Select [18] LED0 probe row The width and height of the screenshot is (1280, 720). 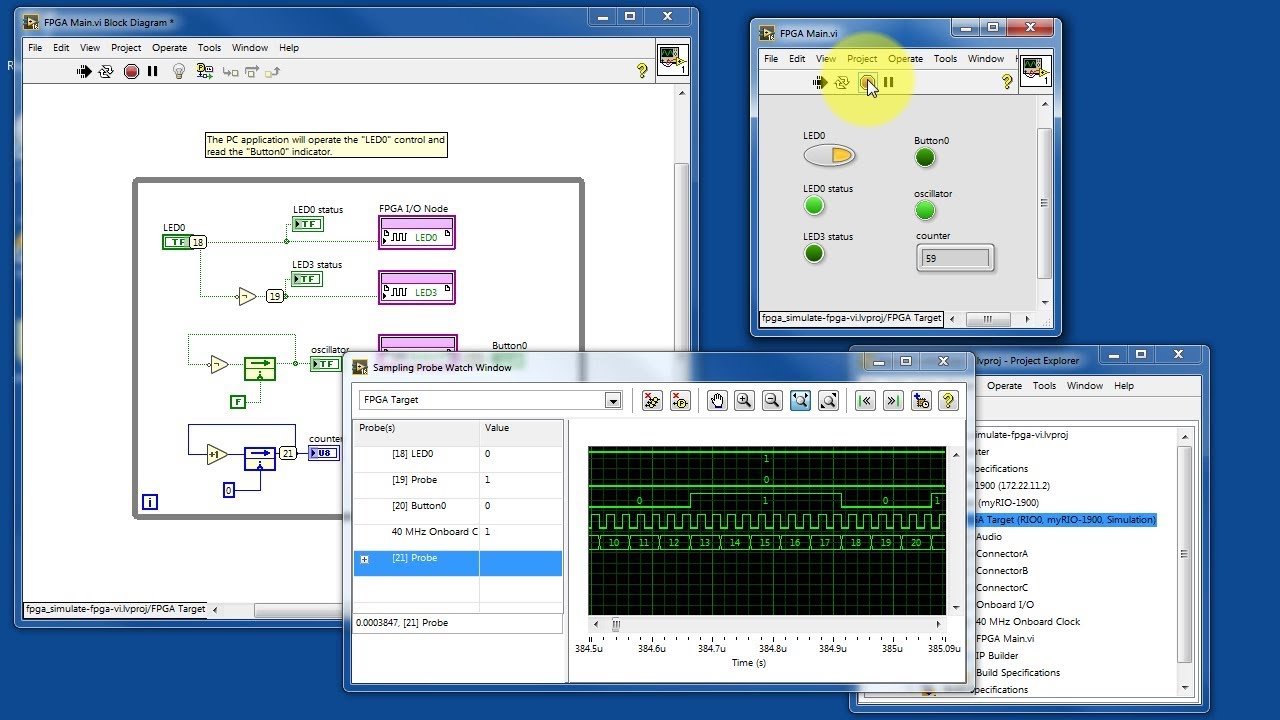coord(458,454)
